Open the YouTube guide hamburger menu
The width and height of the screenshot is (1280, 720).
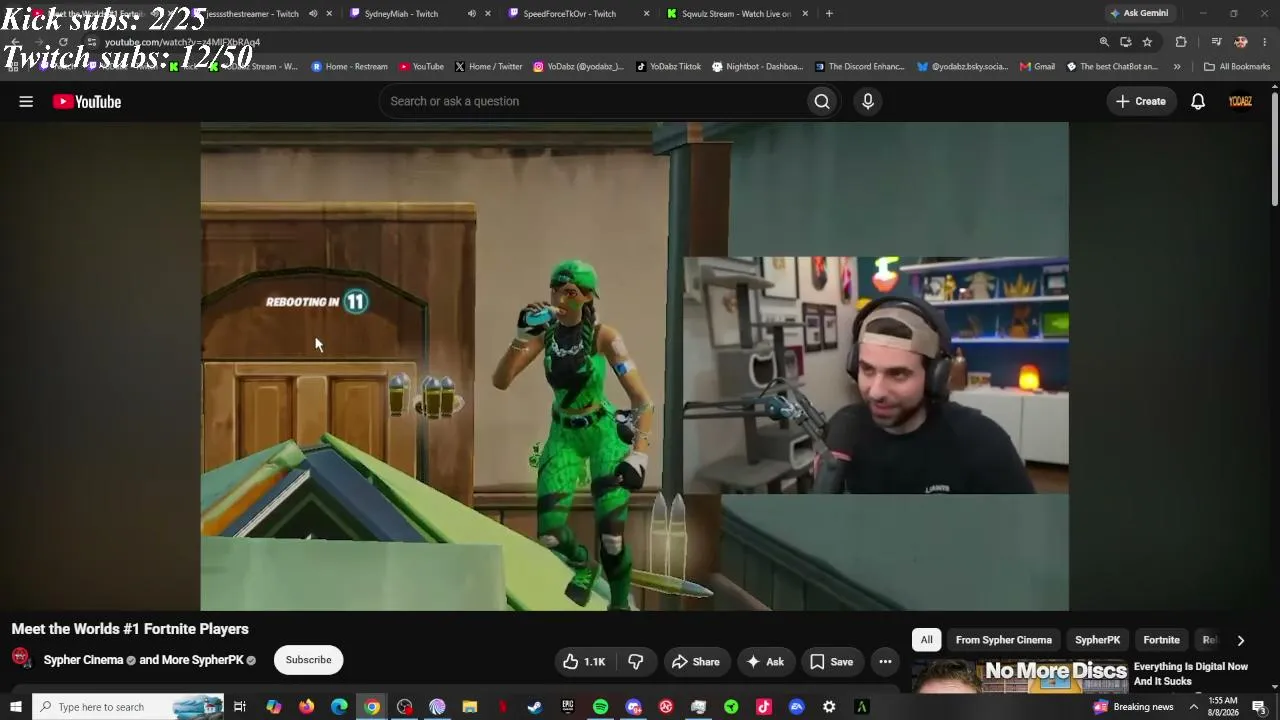pos(26,101)
